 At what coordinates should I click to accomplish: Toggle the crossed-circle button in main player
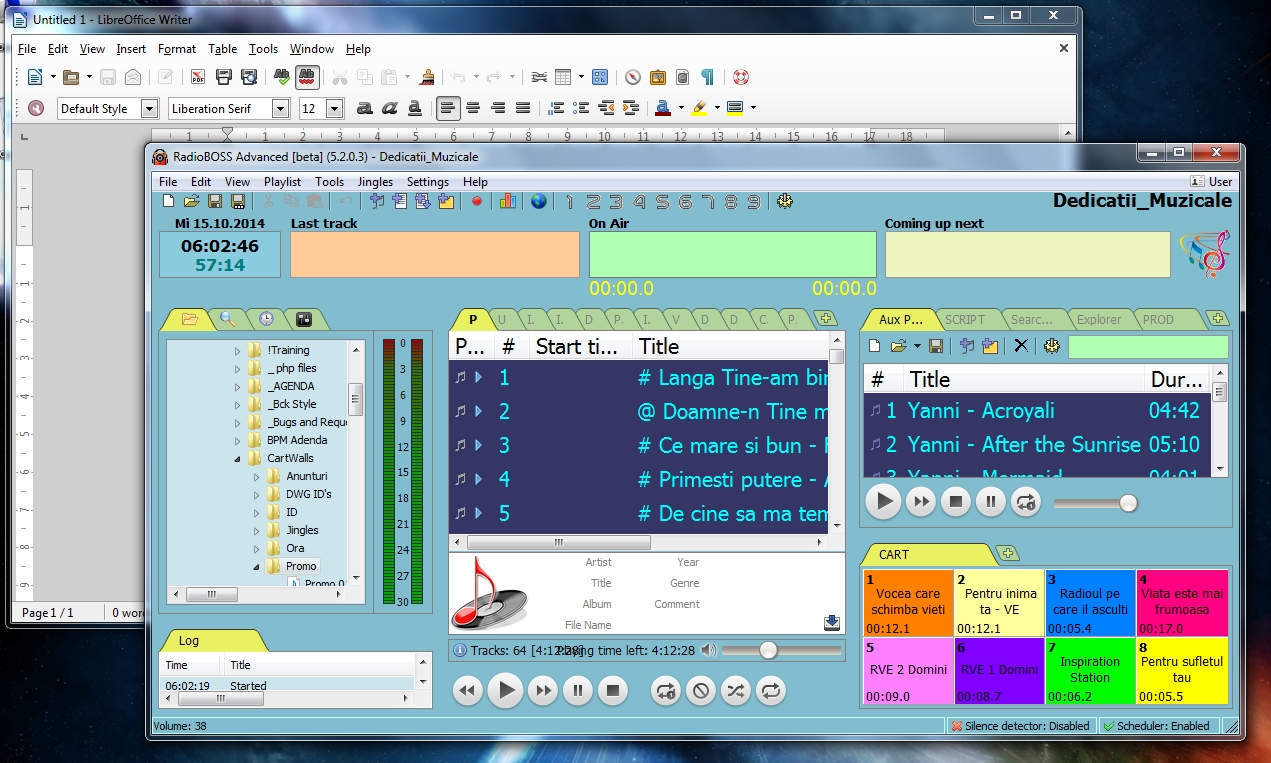[x=700, y=690]
